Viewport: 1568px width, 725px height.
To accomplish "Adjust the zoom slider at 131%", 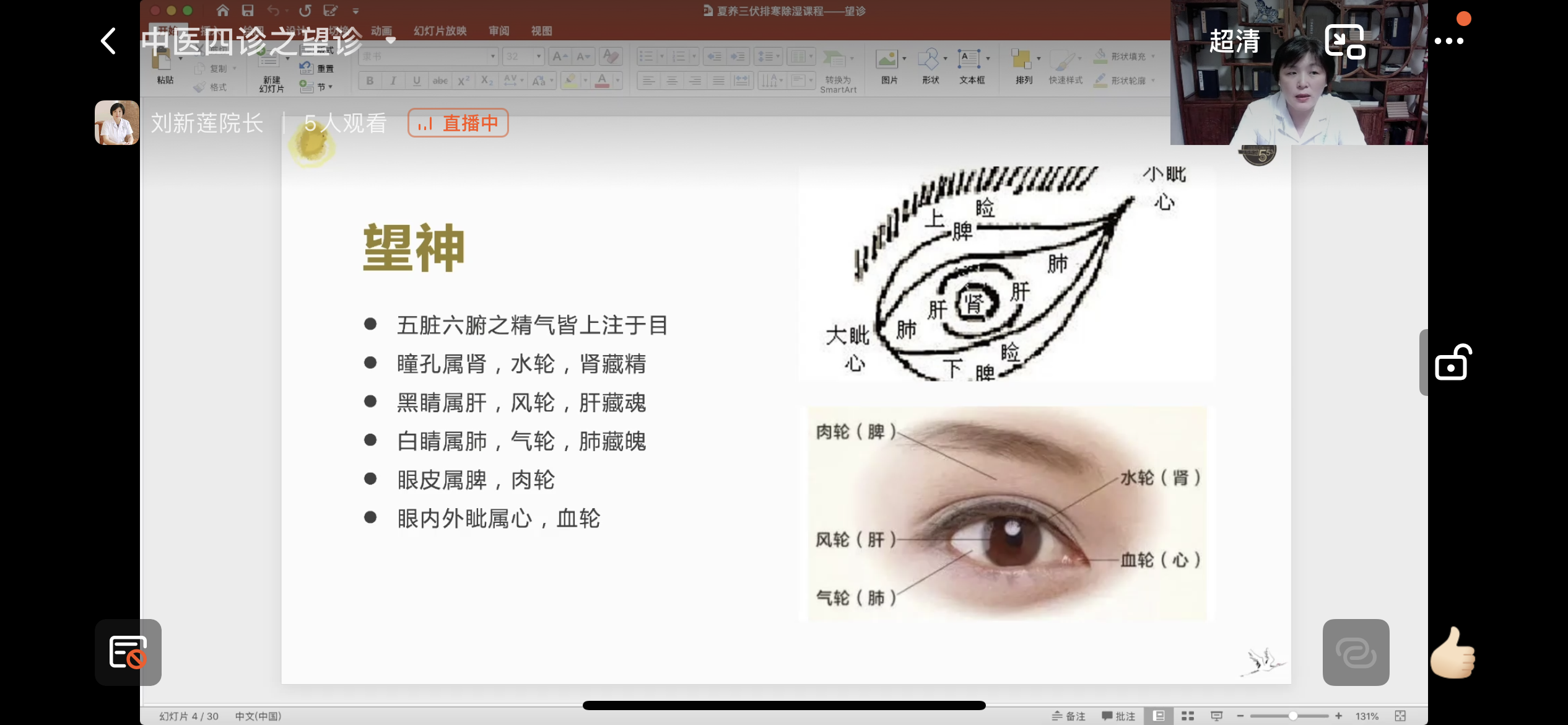I will (x=1292, y=716).
